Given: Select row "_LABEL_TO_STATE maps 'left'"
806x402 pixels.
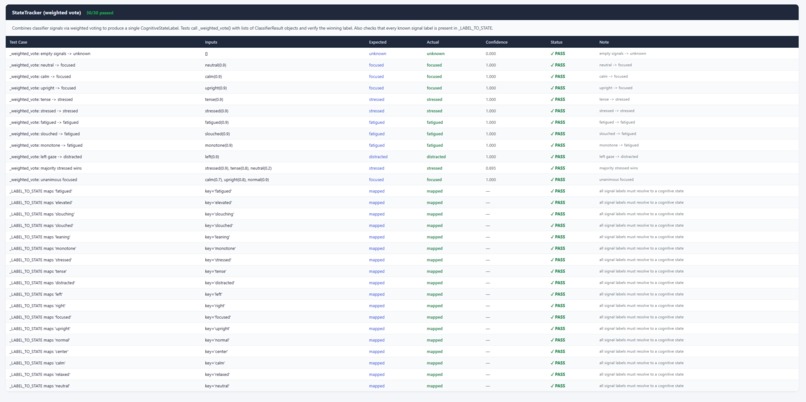Looking at the screenshot, I should [x=402, y=295].
